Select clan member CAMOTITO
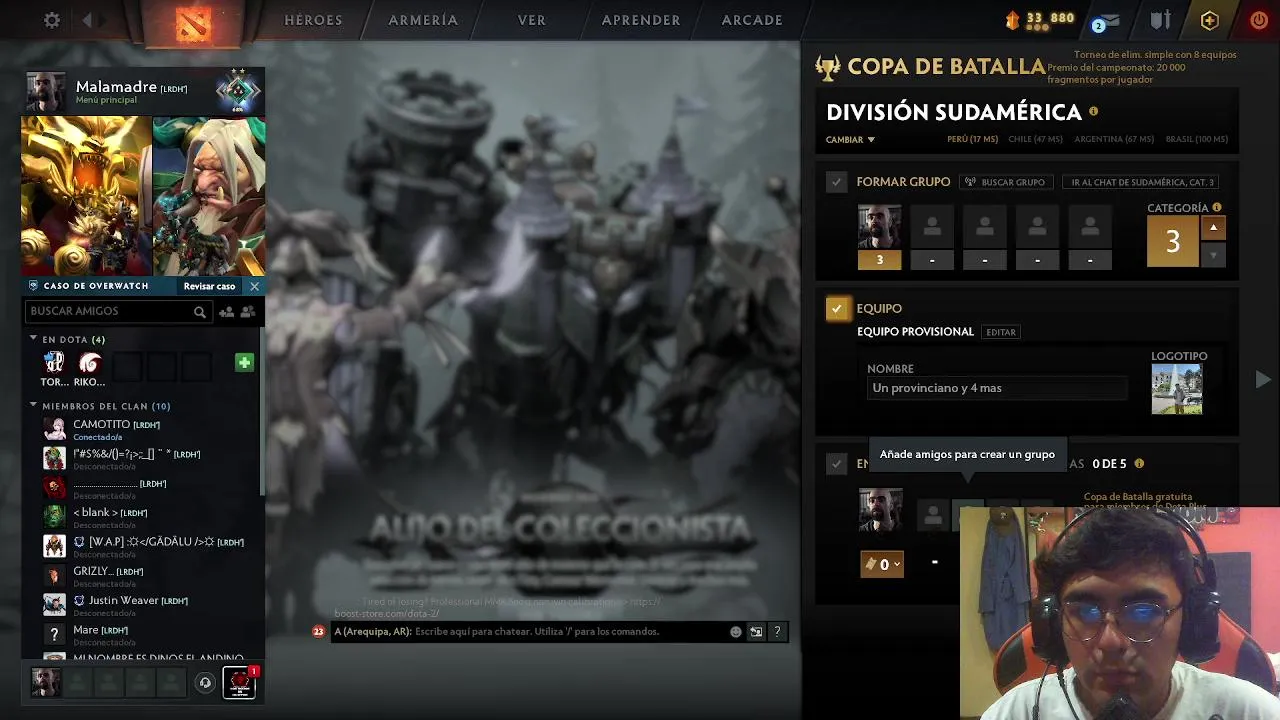 point(142,429)
